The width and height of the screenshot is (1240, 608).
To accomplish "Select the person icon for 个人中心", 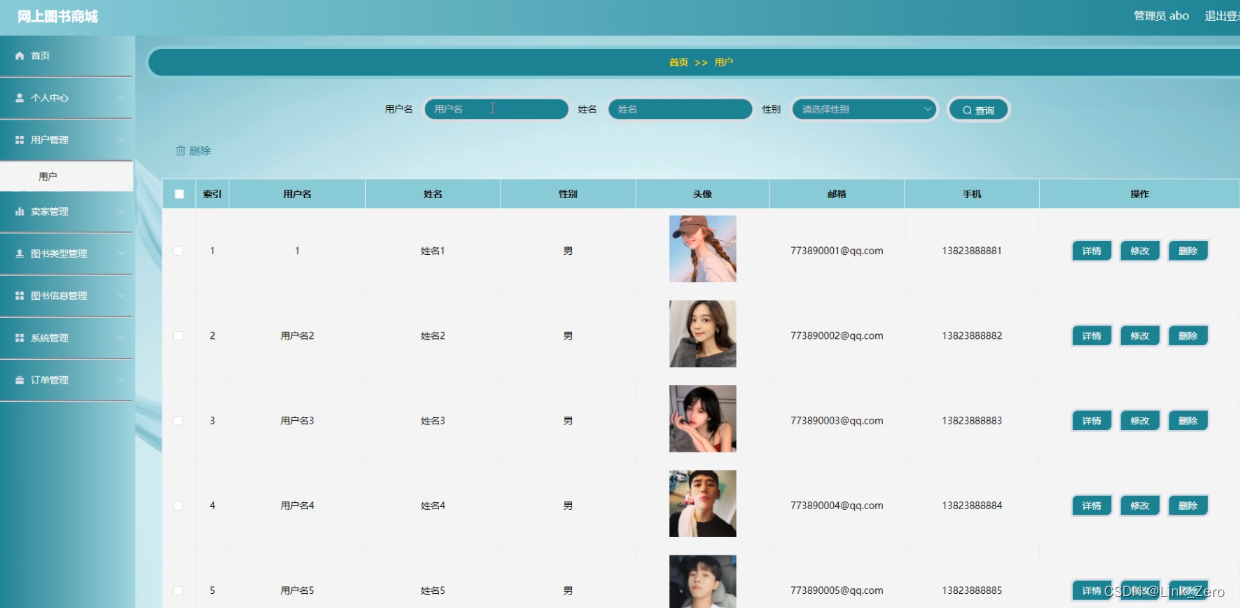I will click(x=18, y=98).
